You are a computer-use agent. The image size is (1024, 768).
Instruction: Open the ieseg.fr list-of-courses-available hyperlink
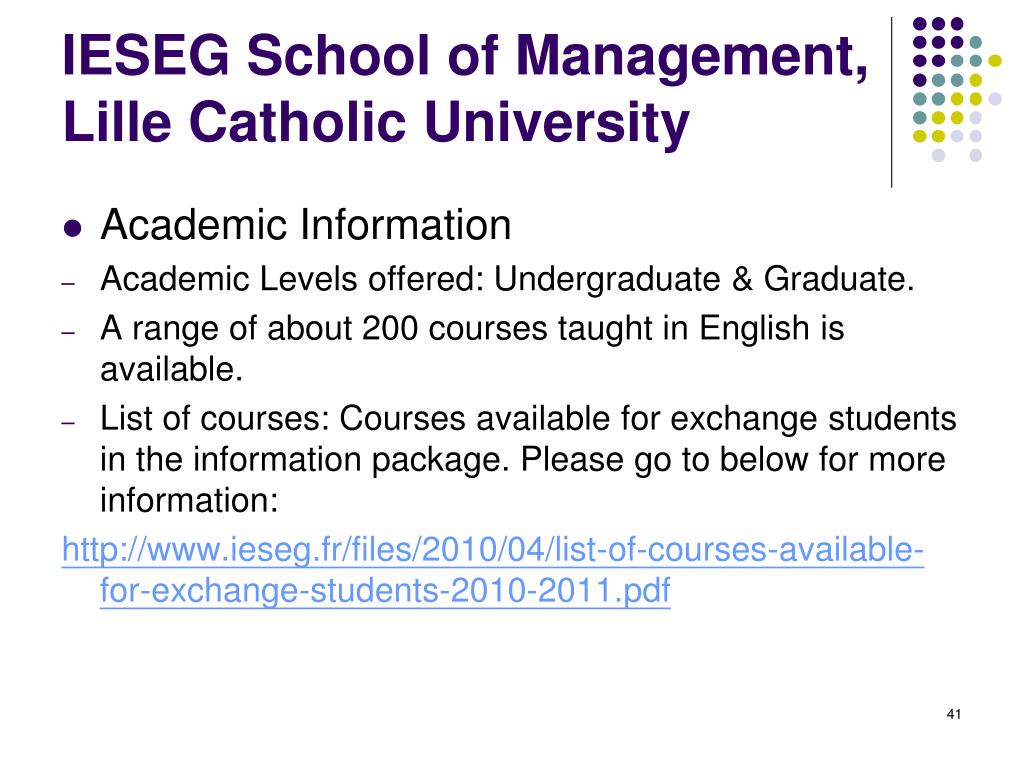pos(493,550)
